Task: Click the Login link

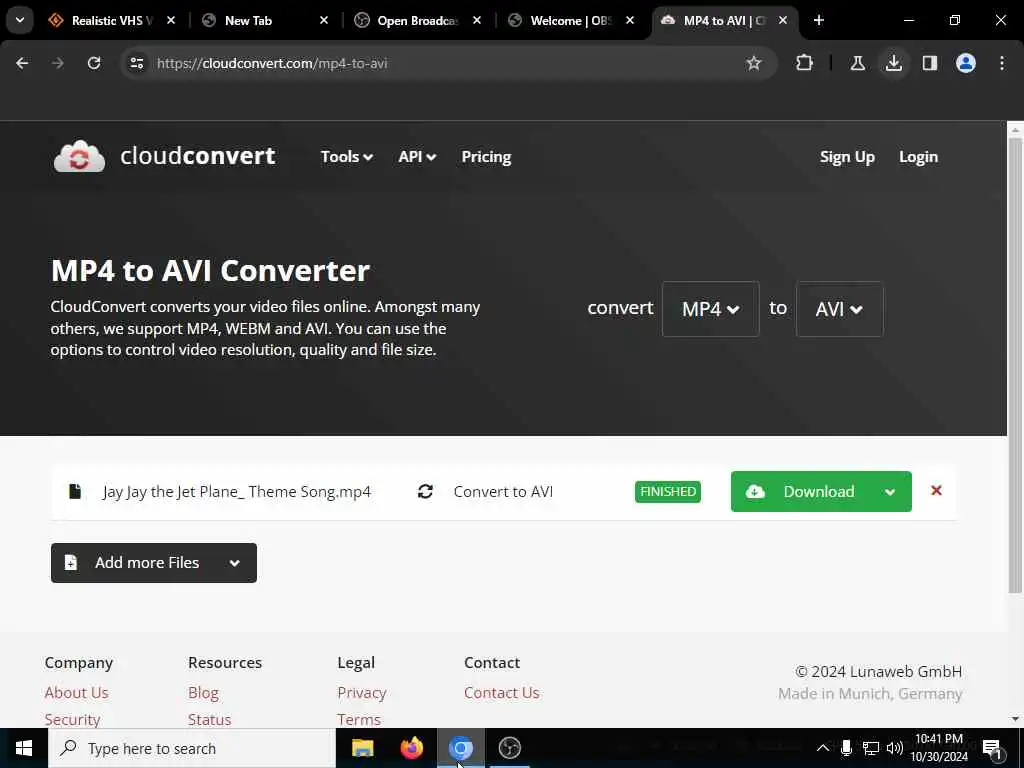Action: point(918,157)
